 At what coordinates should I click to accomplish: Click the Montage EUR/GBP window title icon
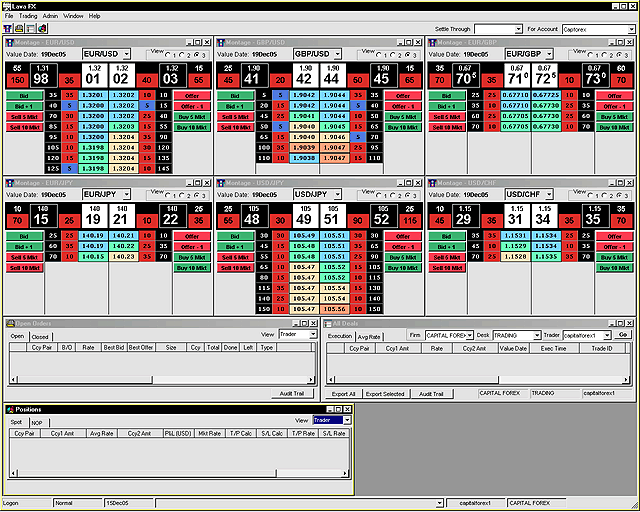click(432, 42)
